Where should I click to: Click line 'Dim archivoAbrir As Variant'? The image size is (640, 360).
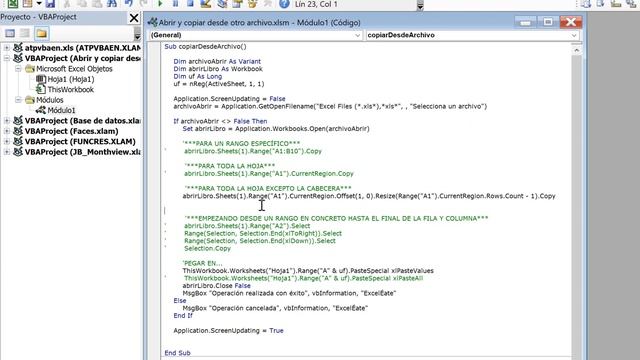[x=217, y=61]
